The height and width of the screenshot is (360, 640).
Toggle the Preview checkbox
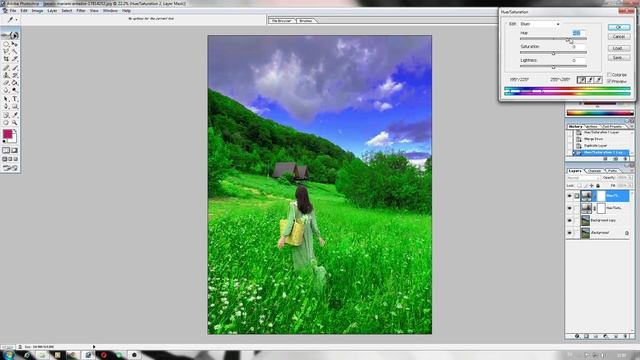coord(609,81)
